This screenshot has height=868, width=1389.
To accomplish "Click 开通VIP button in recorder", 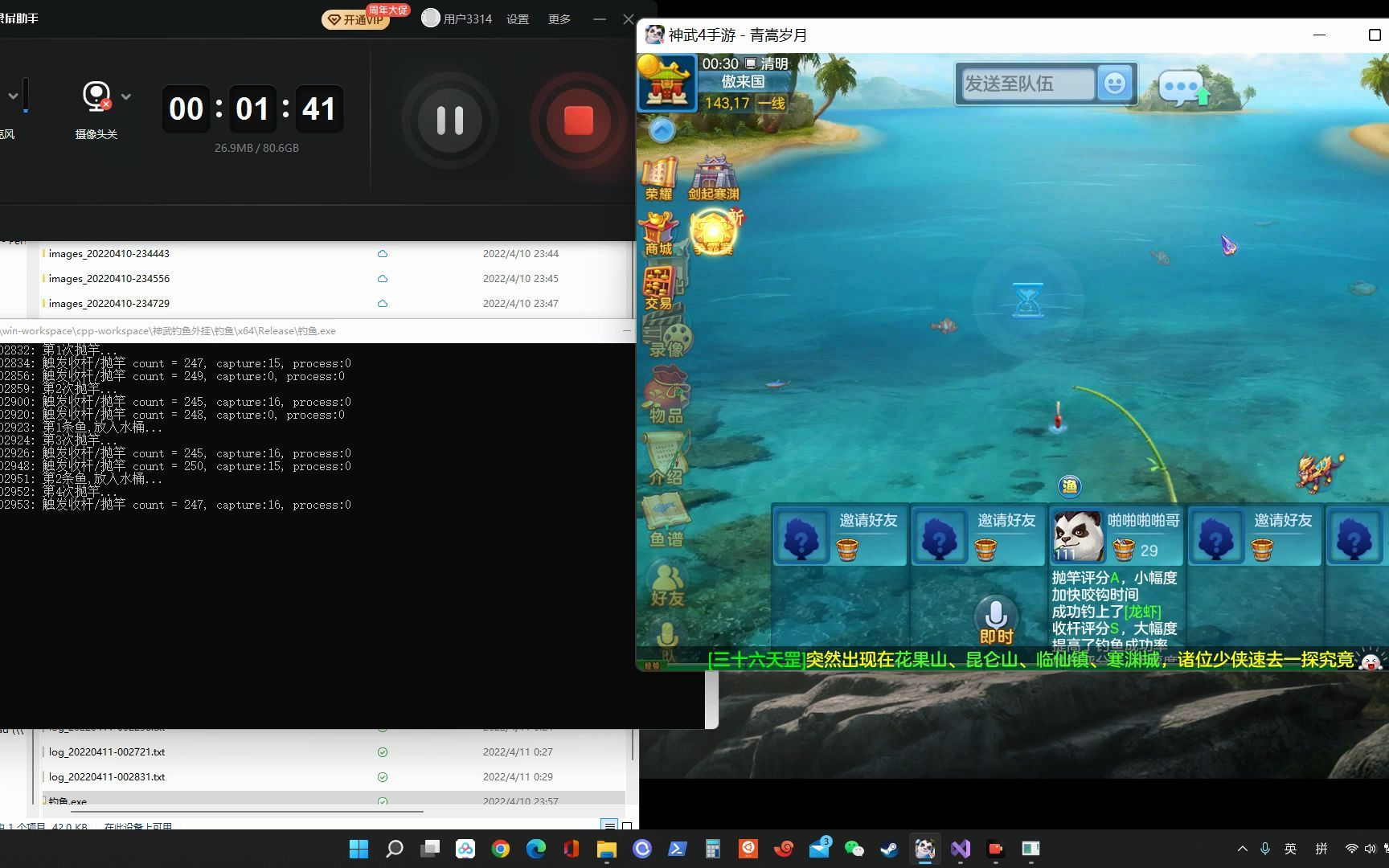I will pos(356,19).
